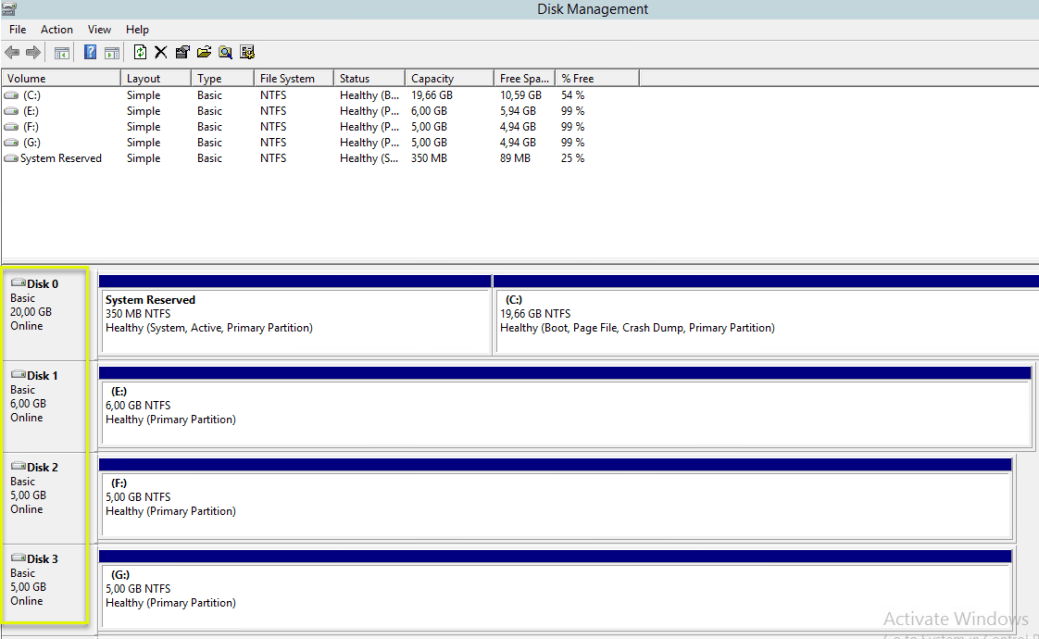Click the Back arrow in toolbar

click(x=12, y=52)
